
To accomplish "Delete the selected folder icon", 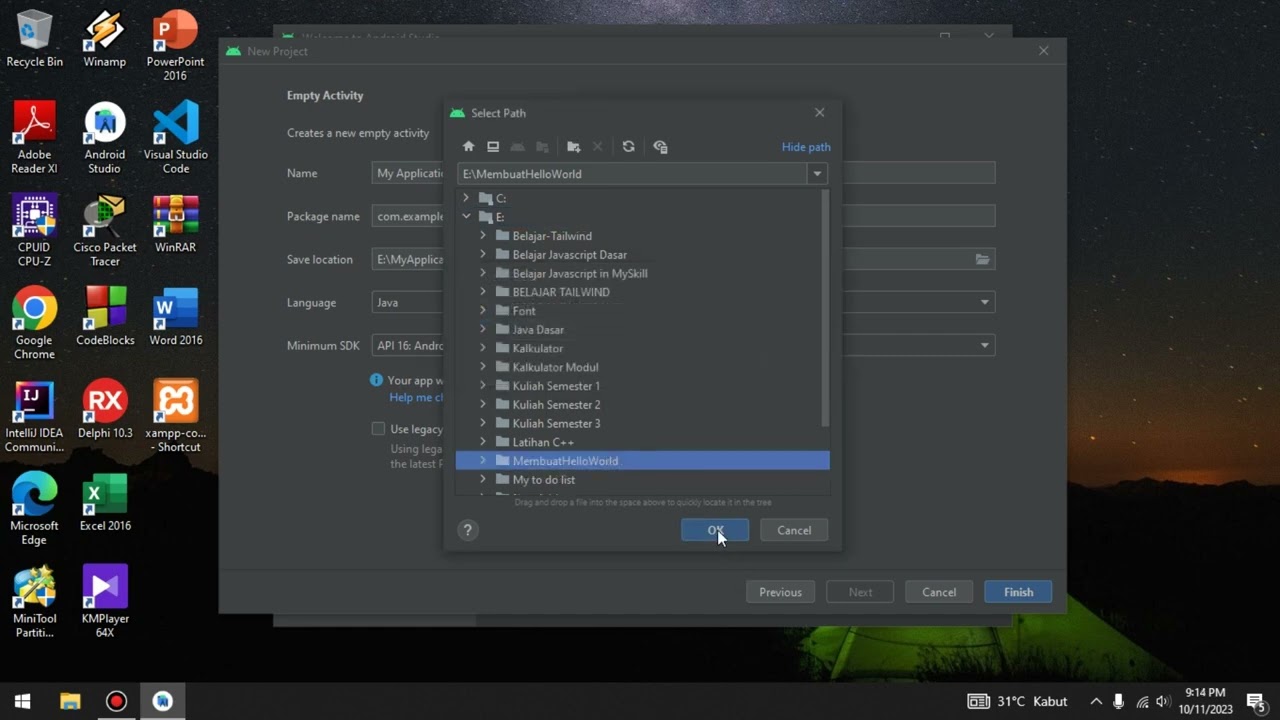I will tap(597, 147).
